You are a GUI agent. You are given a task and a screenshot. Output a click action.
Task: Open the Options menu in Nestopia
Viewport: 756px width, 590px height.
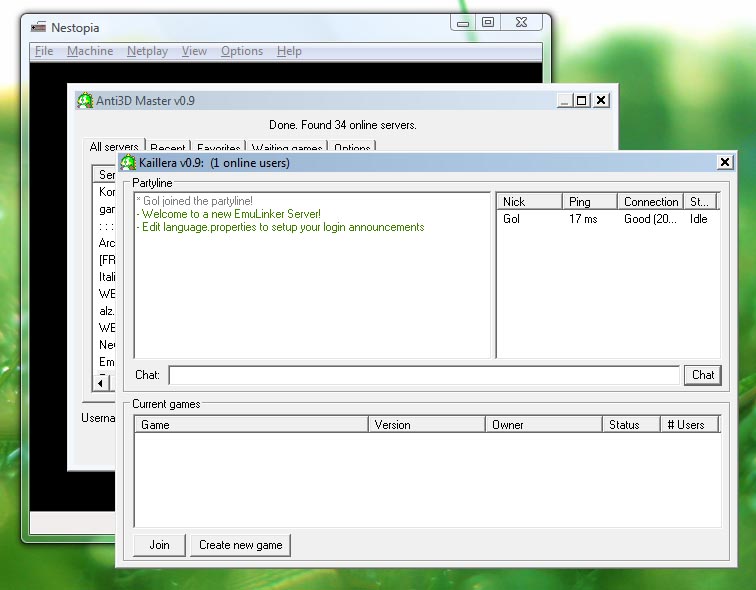pyautogui.click(x=242, y=51)
